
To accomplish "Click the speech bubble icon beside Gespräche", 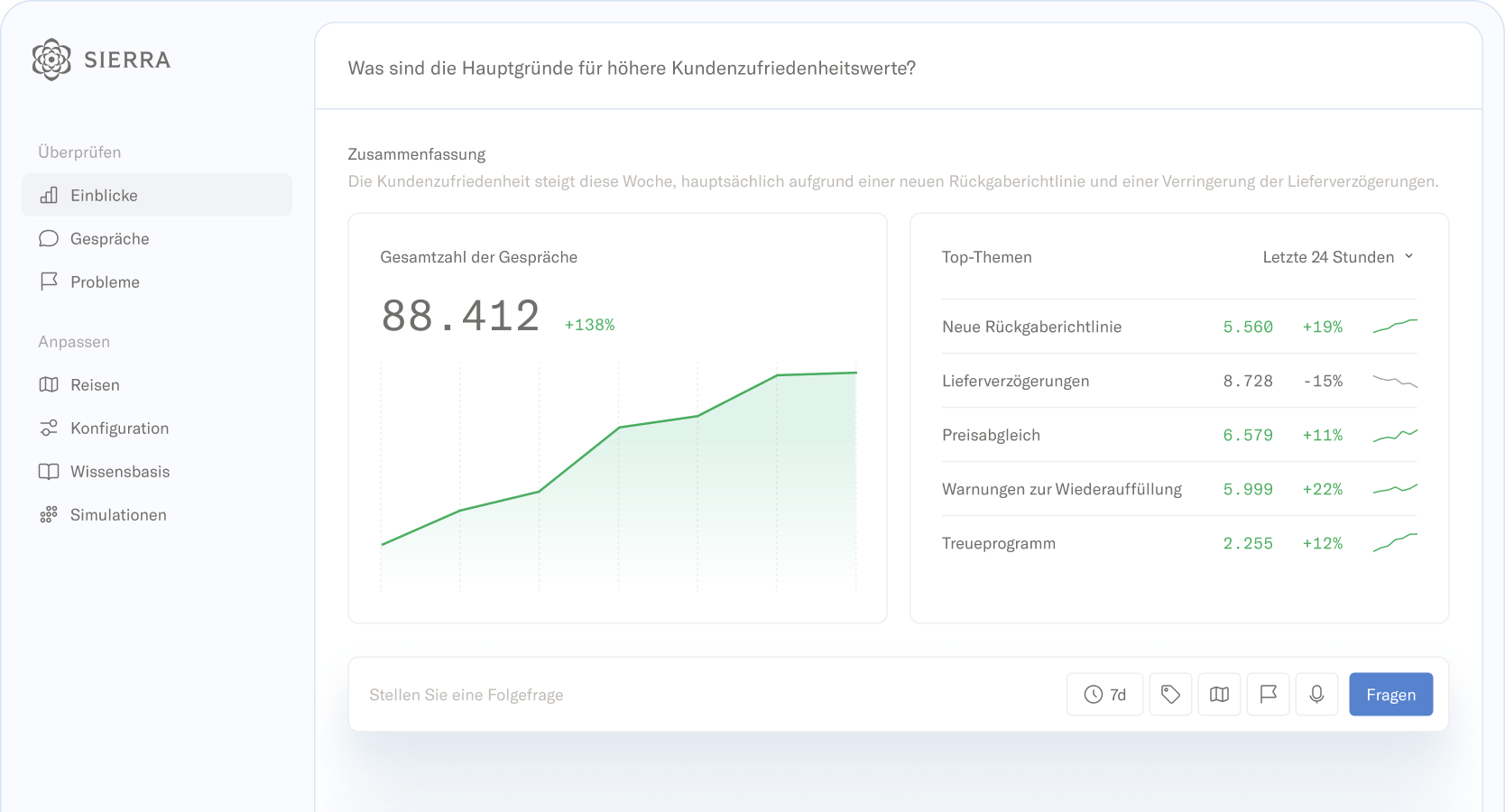I will tap(49, 238).
